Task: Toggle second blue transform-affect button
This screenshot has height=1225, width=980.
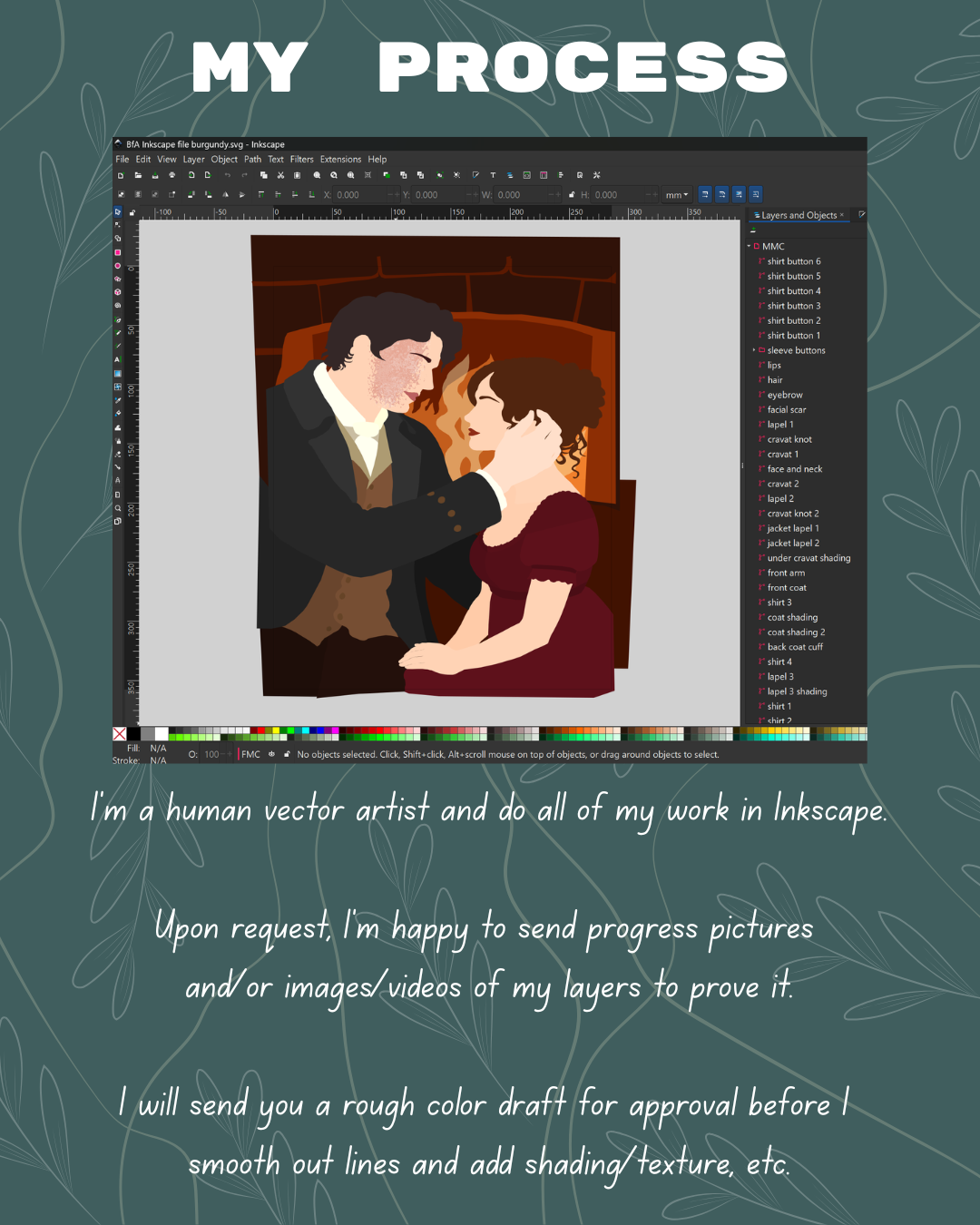Action: pos(721,194)
